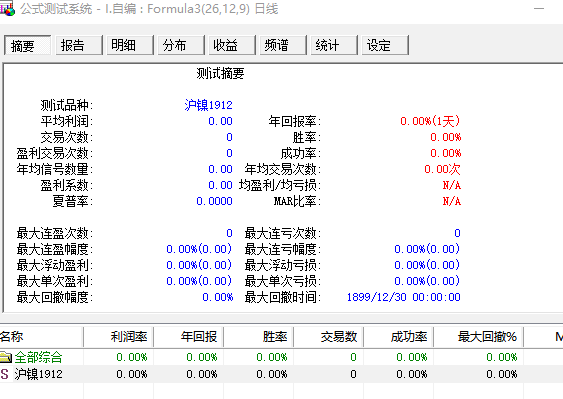
Task: Sort by the 最大回撤% column header
Action: [478, 337]
